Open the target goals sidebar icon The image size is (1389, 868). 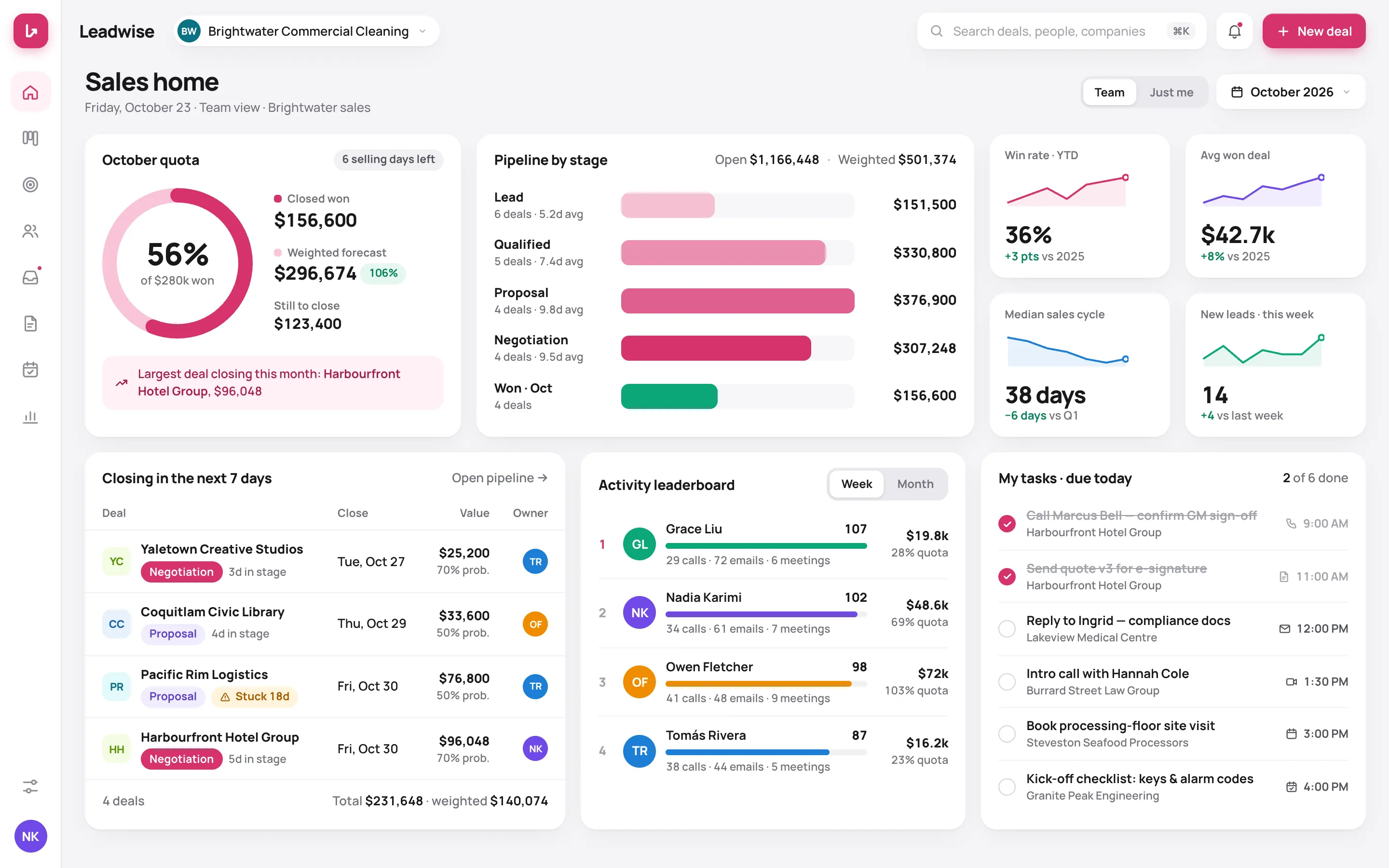pos(30,185)
